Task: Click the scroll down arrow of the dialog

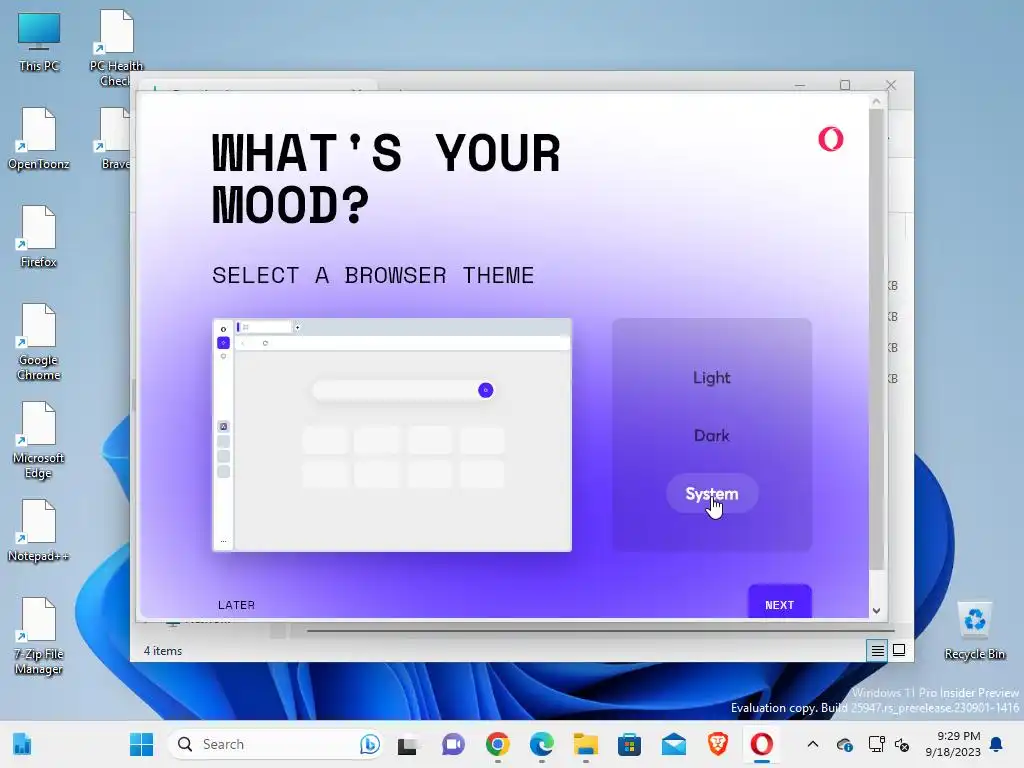Action: (x=876, y=611)
